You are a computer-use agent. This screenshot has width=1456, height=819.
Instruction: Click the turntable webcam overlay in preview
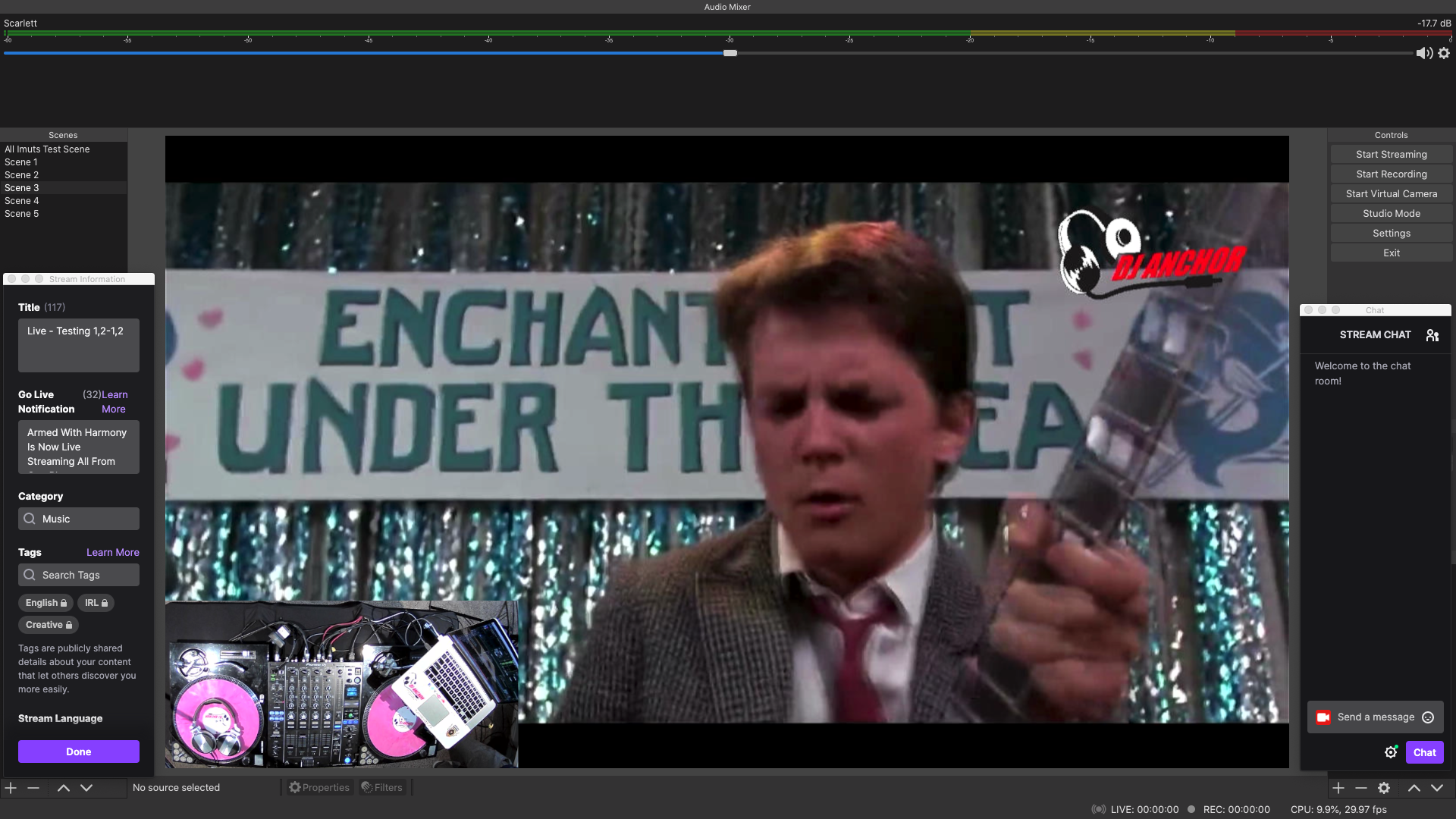342,684
